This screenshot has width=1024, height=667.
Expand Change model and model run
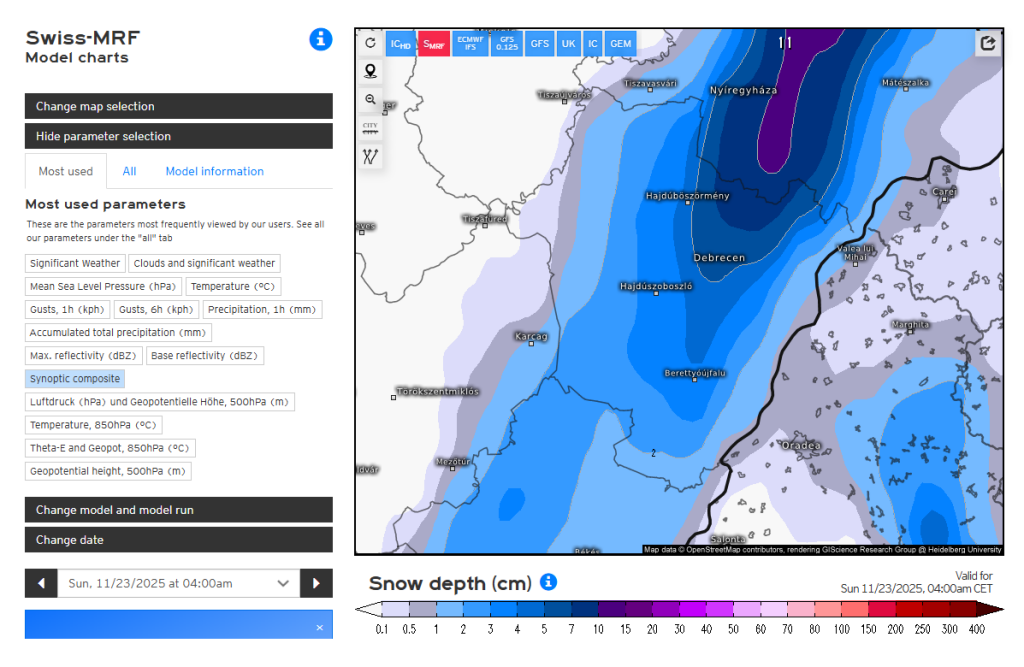[178, 510]
